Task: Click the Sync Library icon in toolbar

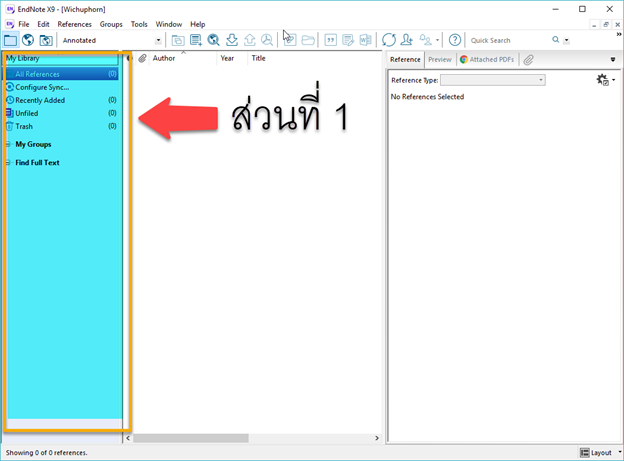Action: [x=389, y=40]
